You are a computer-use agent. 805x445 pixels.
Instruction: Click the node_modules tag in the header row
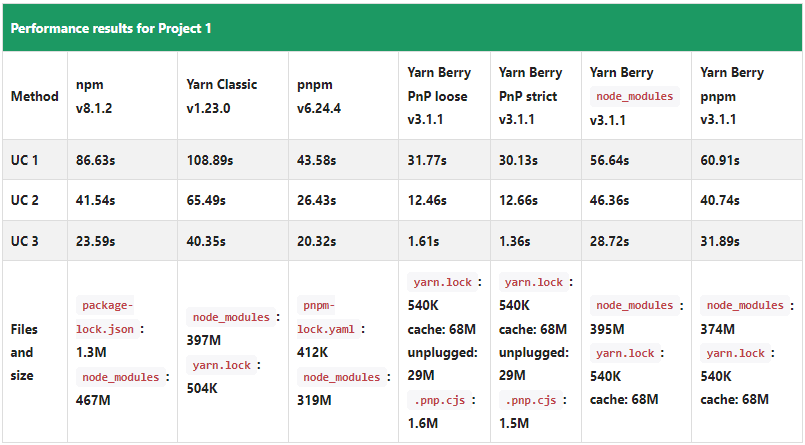(x=635, y=97)
